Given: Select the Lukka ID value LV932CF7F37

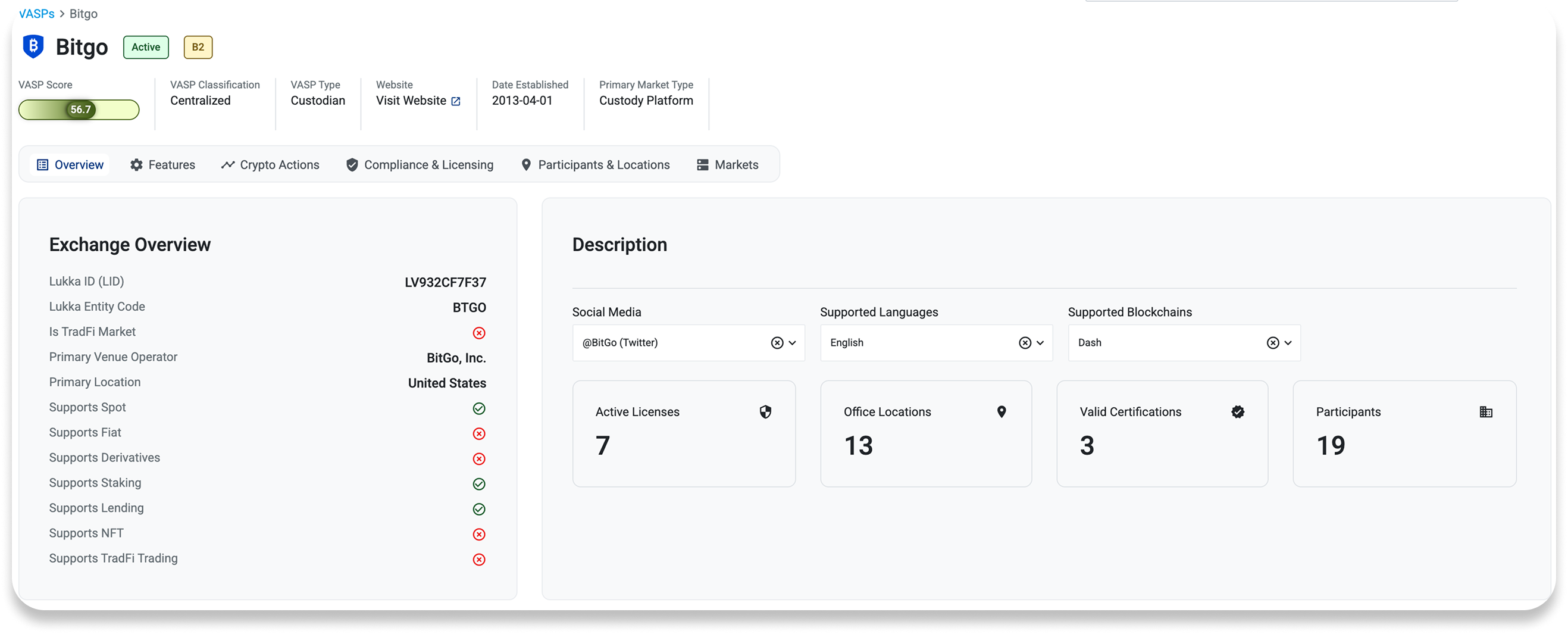Looking at the screenshot, I should pyautogui.click(x=446, y=283).
